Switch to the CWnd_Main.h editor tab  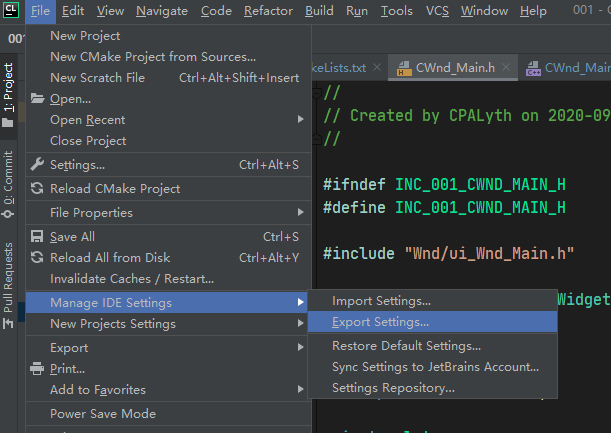coord(455,68)
